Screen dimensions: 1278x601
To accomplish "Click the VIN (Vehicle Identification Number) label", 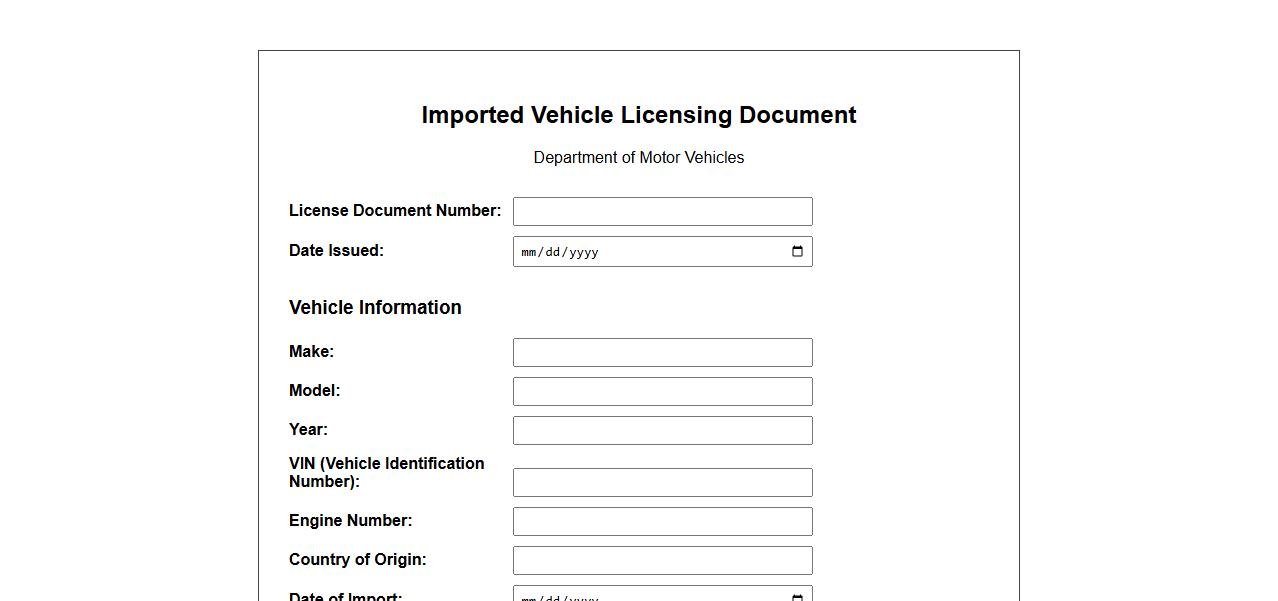I will click(x=386, y=472).
